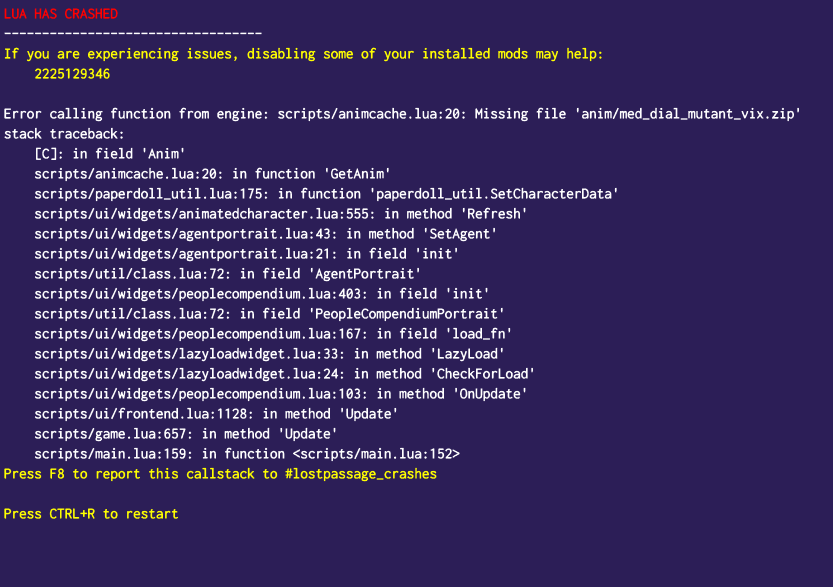Select the frontend.lua:1128 'Update' traceback line
The height and width of the screenshot is (587, 833).
[216, 414]
